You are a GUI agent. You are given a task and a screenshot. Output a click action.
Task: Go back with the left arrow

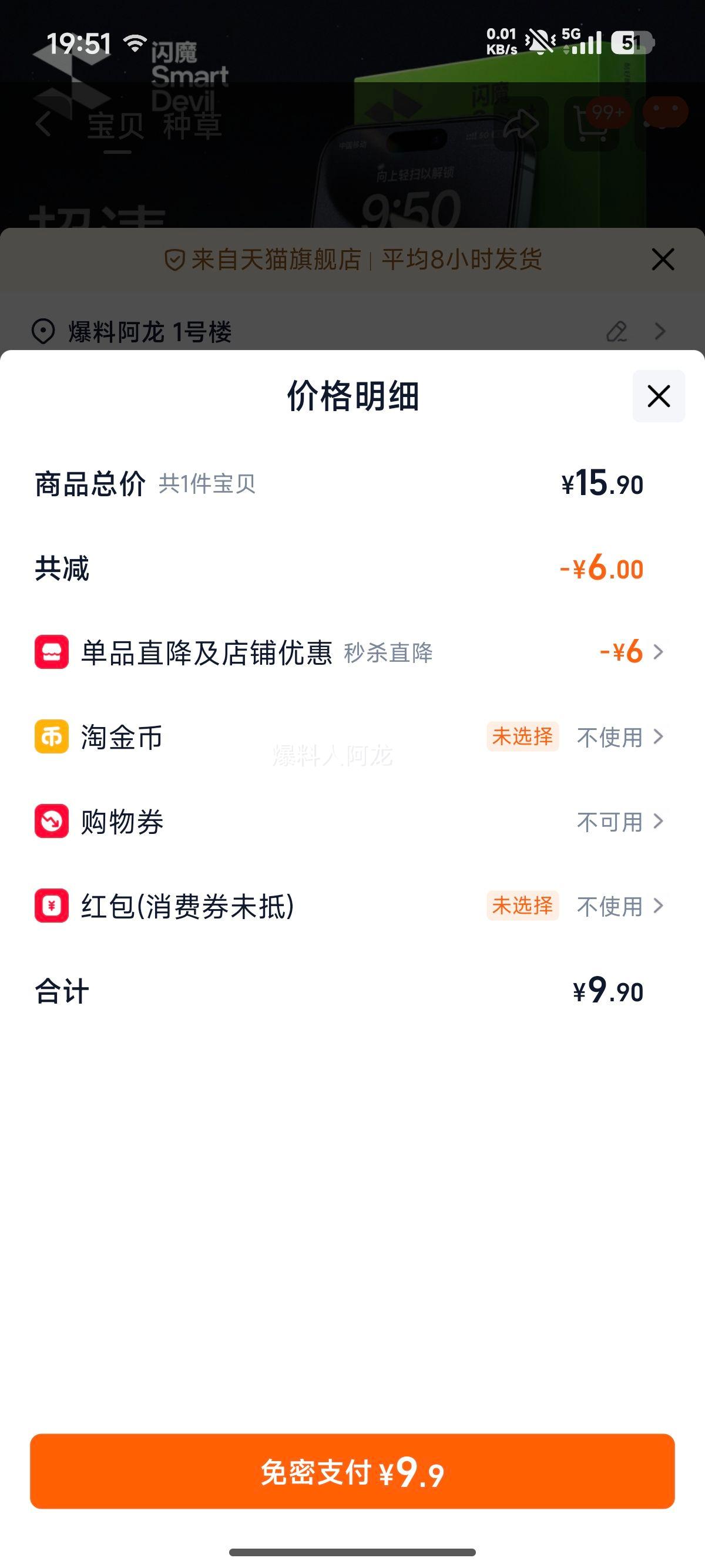pyautogui.click(x=43, y=125)
